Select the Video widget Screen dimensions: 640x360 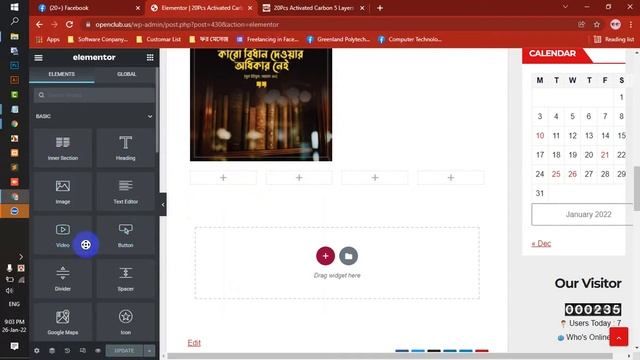pyautogui.click(x=62, y=235)
